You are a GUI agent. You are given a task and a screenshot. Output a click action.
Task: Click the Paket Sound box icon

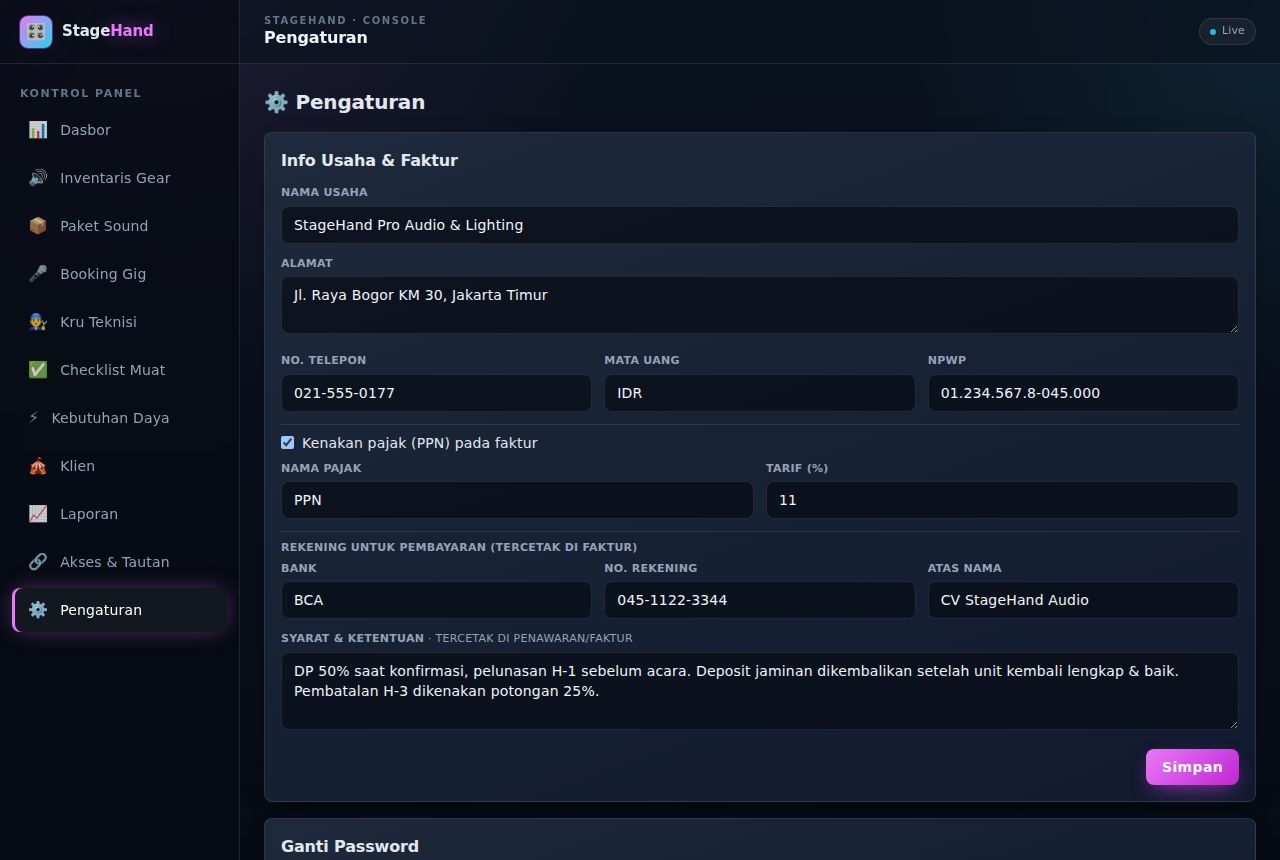point(38,226)
